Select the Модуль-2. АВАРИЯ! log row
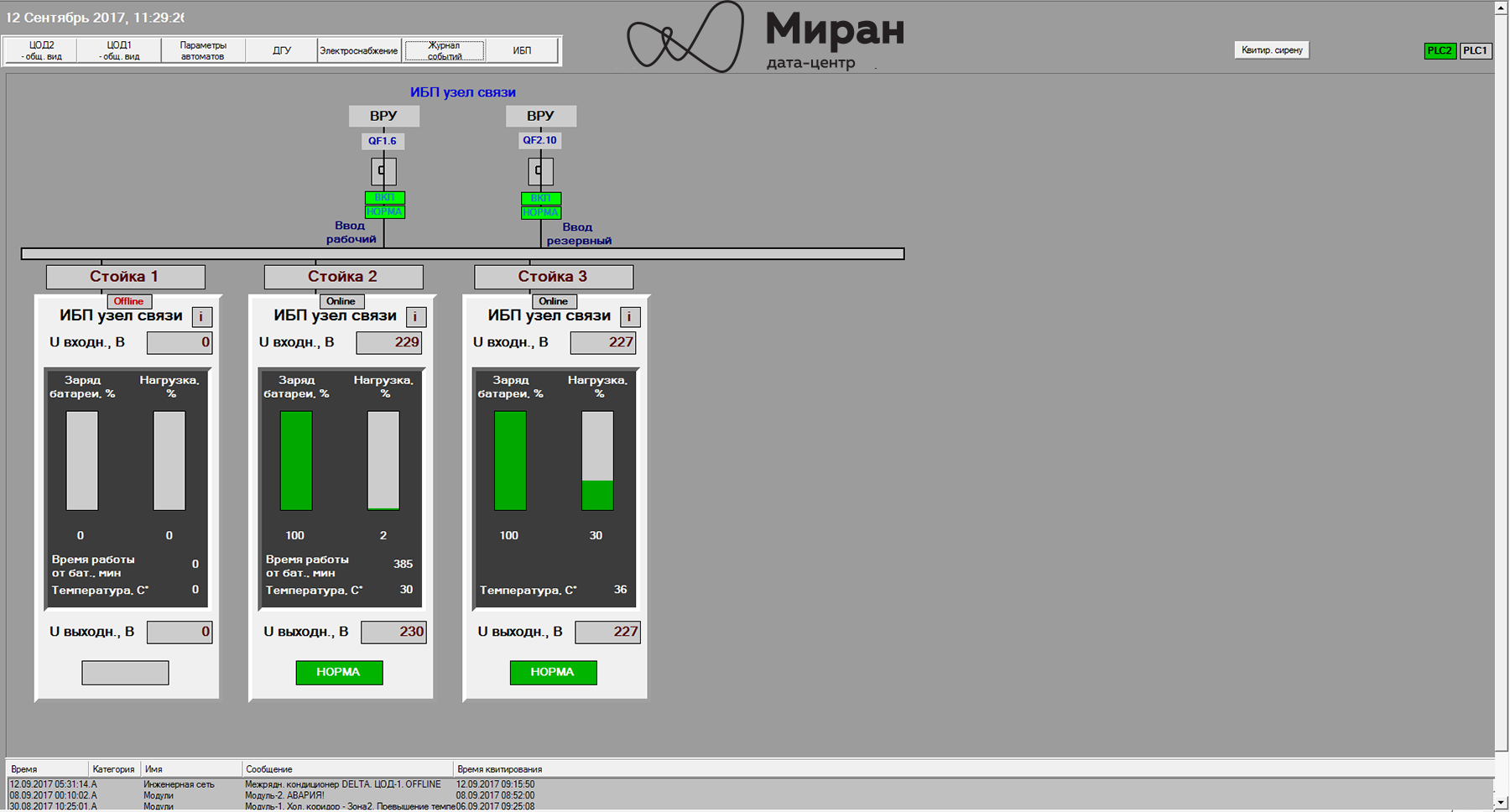1510x812 pixels. [750, 795]
